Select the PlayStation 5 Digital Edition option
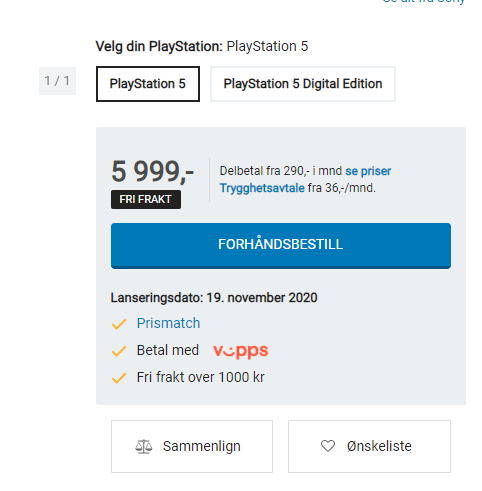The height and width of the screenshot is (491, 482). [x=303, y=84]
